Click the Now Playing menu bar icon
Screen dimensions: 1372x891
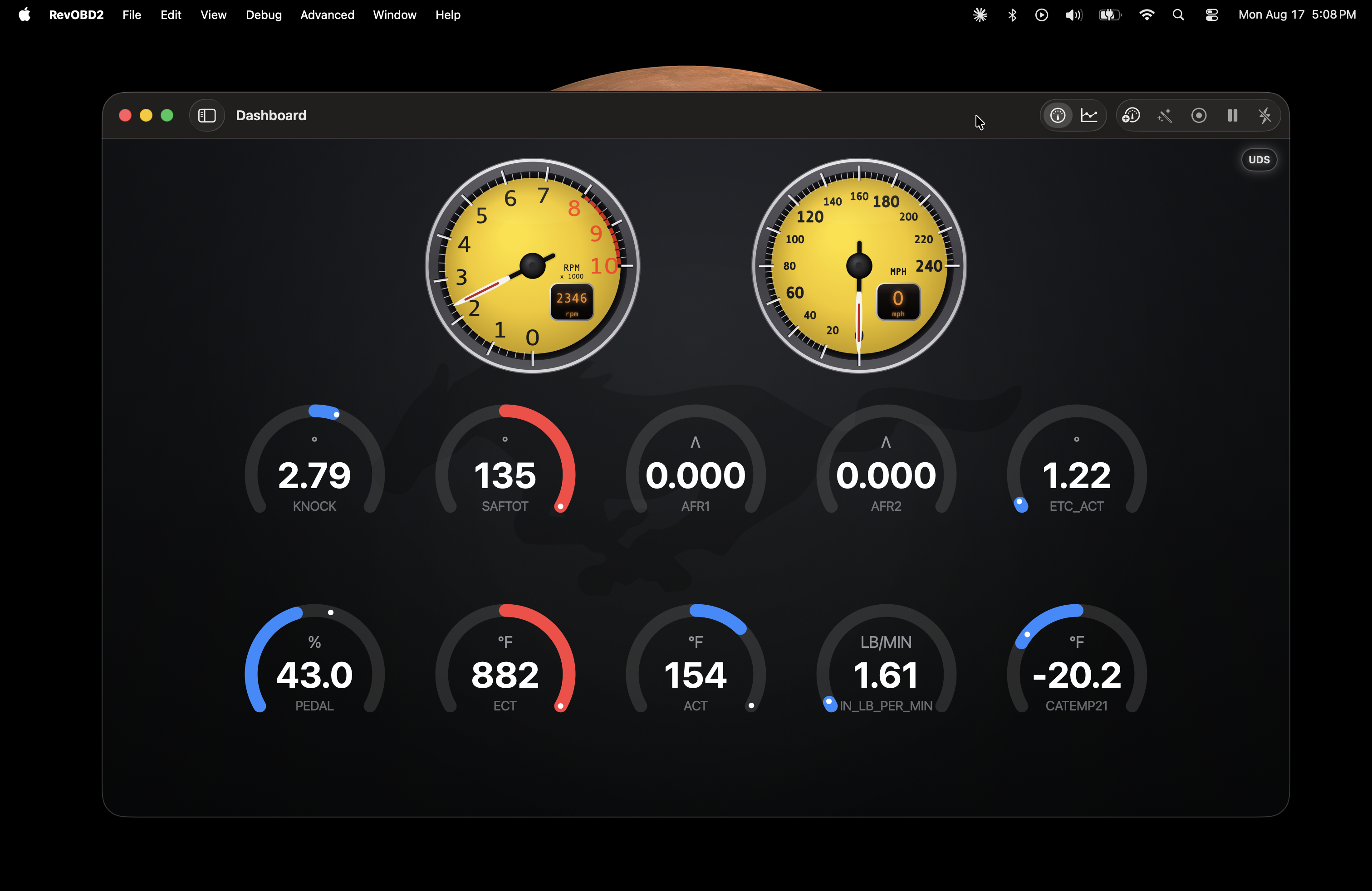point(1042,15)
